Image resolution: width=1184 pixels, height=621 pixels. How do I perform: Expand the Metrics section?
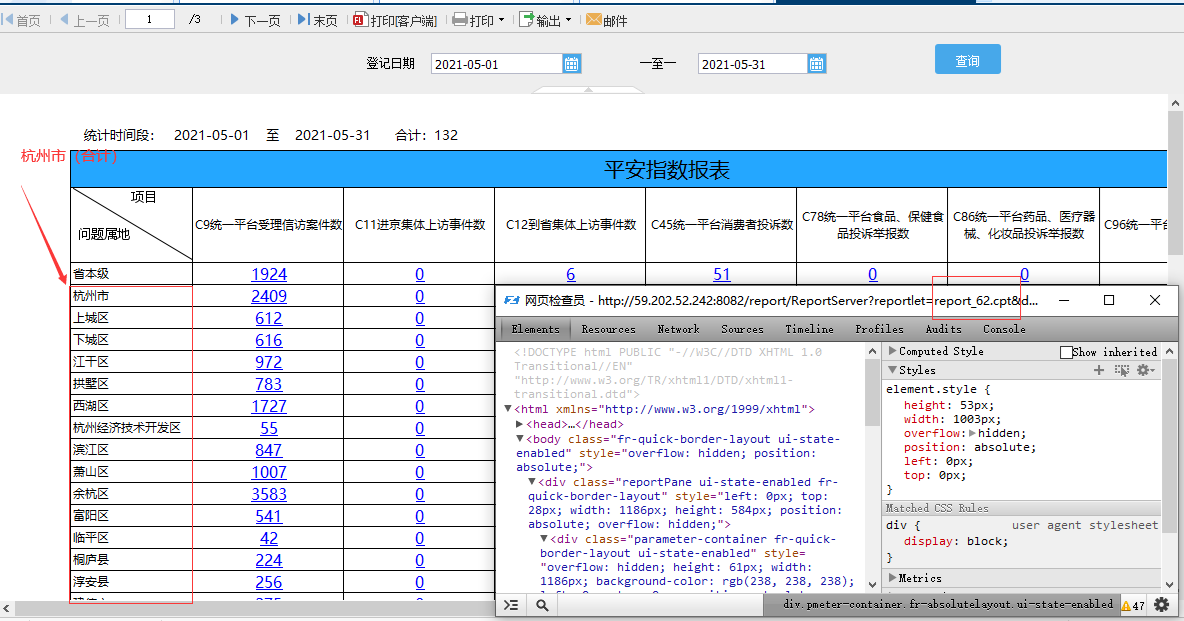coord(893,578)
